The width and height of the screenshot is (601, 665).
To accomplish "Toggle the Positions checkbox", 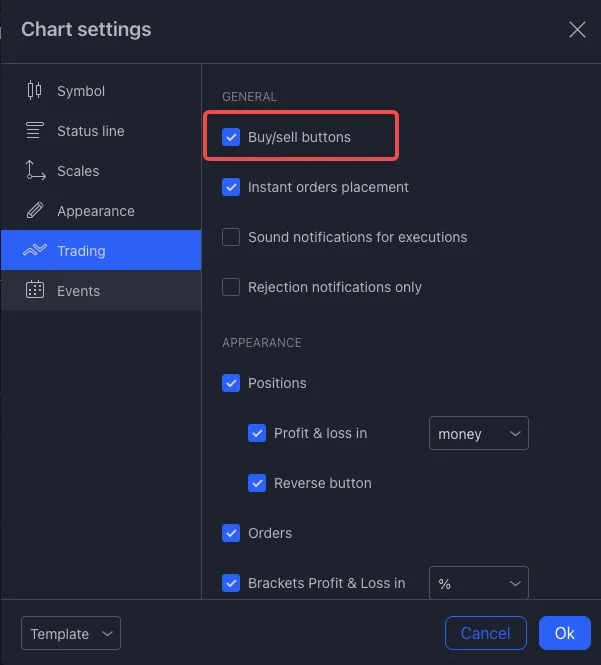I will (231, 383).
